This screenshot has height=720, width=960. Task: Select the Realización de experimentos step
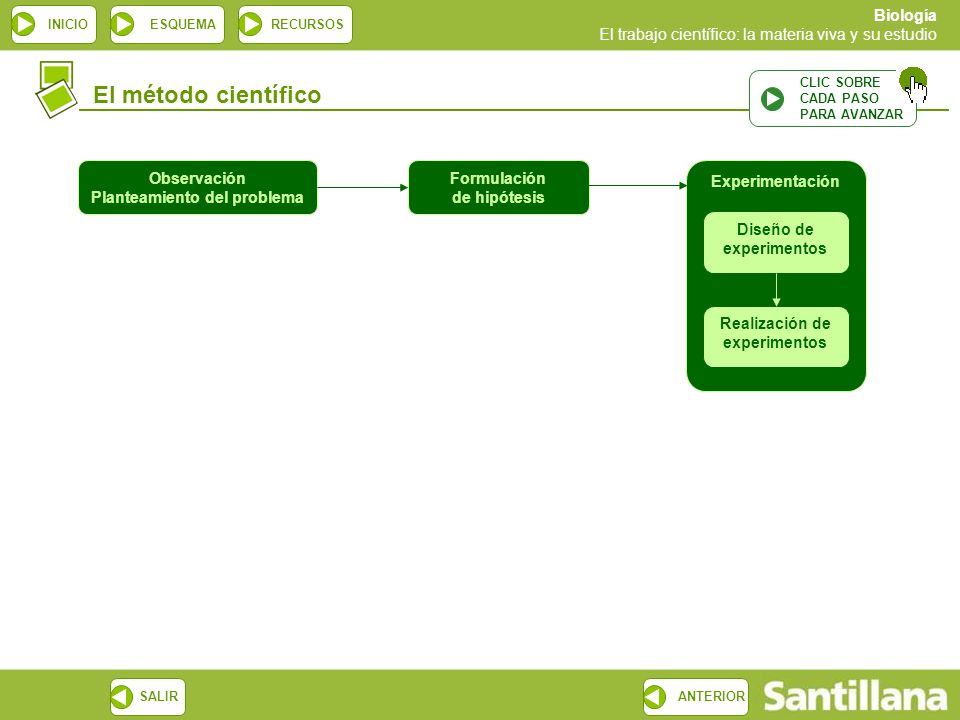(776, 337)
